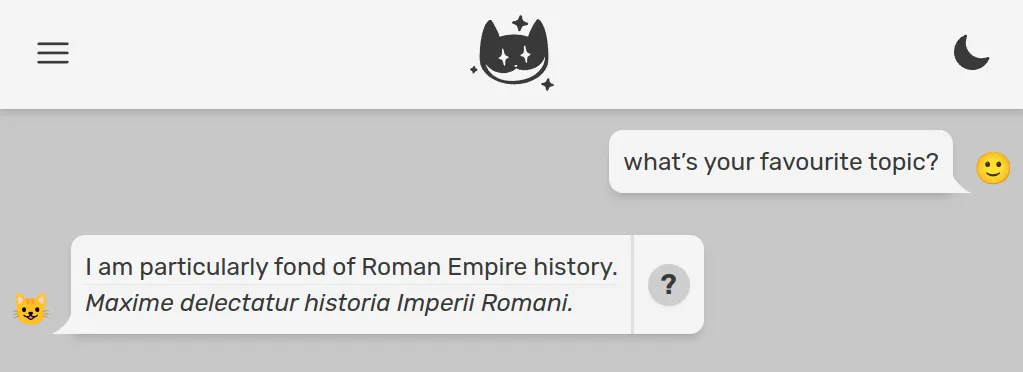Click the tiny sparkle left of cat logo
The height and width of the screenshot is (372, 1023).
tap(474, 69)
